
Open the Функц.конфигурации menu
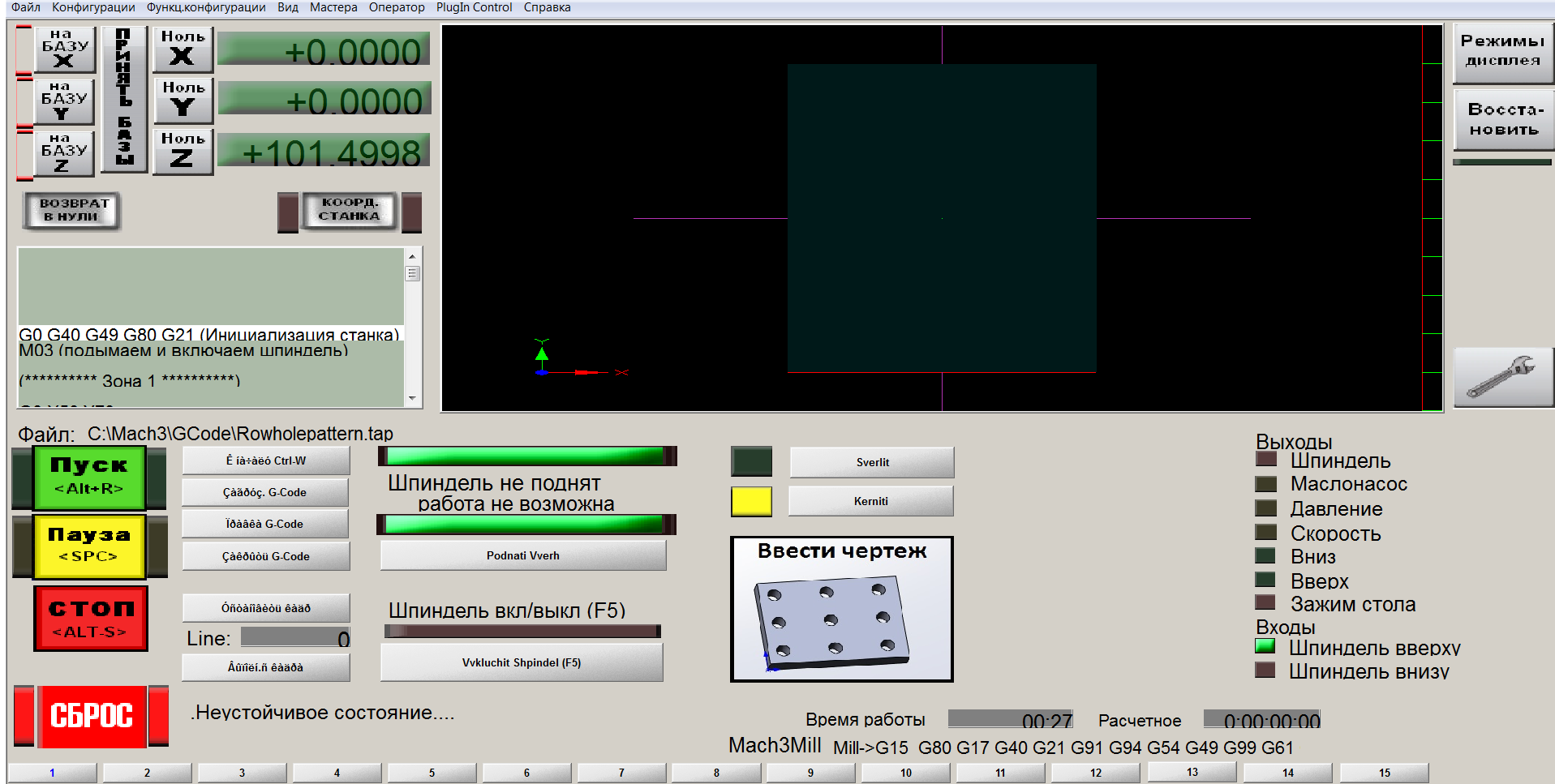click(206, 7)
